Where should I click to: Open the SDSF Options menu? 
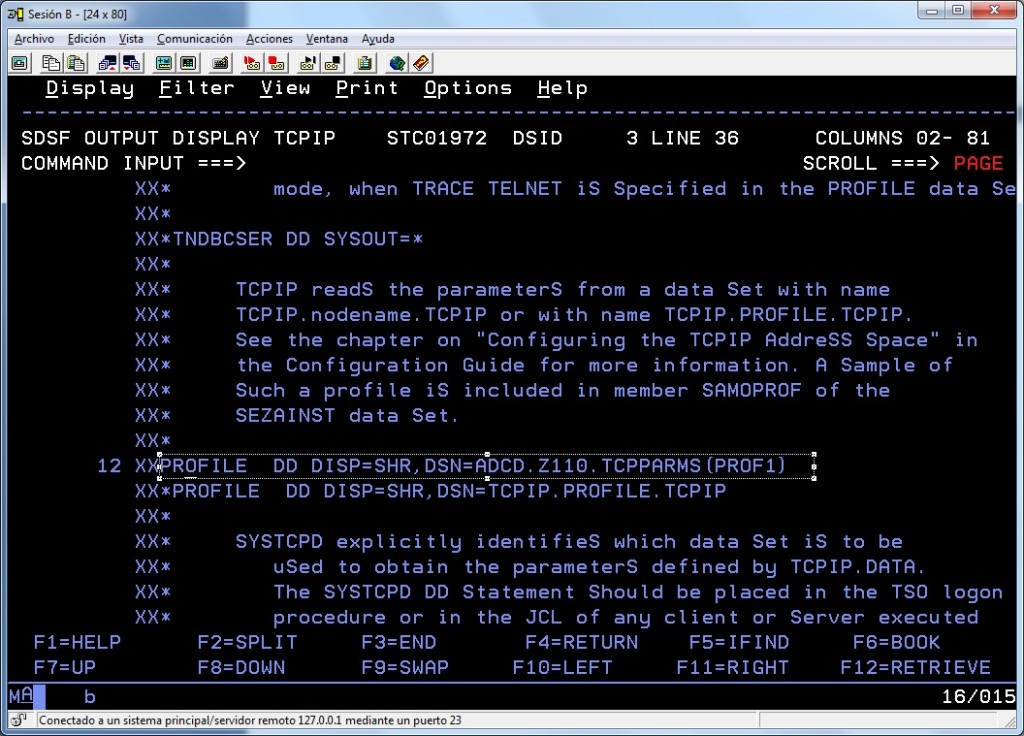[x=468, y=88]
